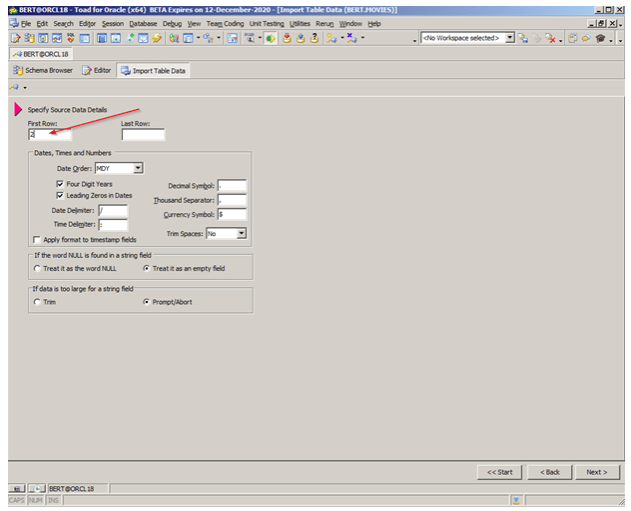This screenshot has height=511, width=631.
Task: Click the rollback icon with blue arrow
Action: coord(301,38)
